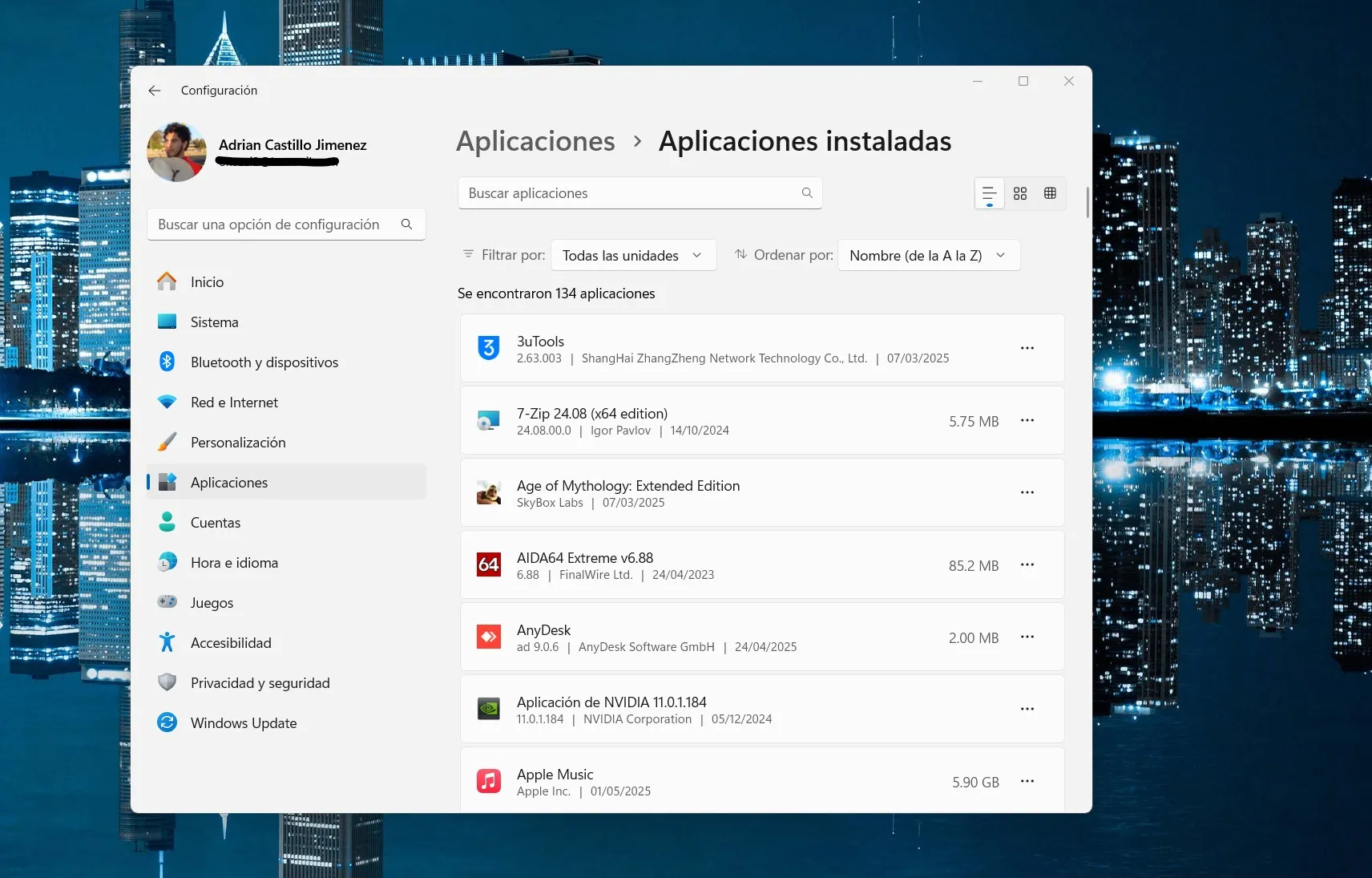
Task: Open Red e Internet settings
Action: point(286,403)
